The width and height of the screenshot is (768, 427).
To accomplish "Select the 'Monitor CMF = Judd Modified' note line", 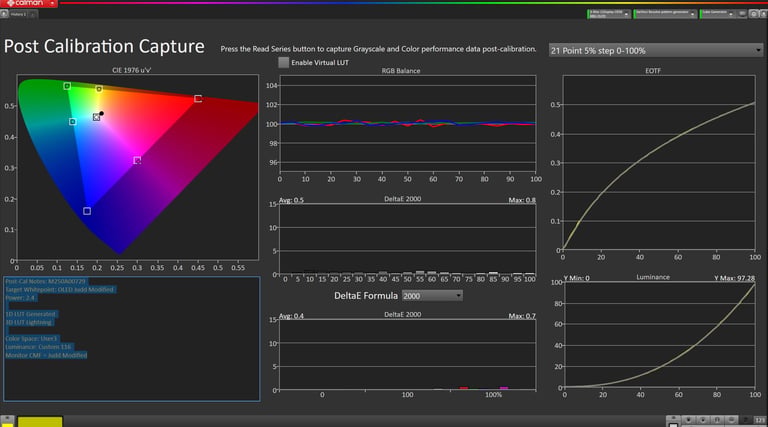I will pos(47,355).
